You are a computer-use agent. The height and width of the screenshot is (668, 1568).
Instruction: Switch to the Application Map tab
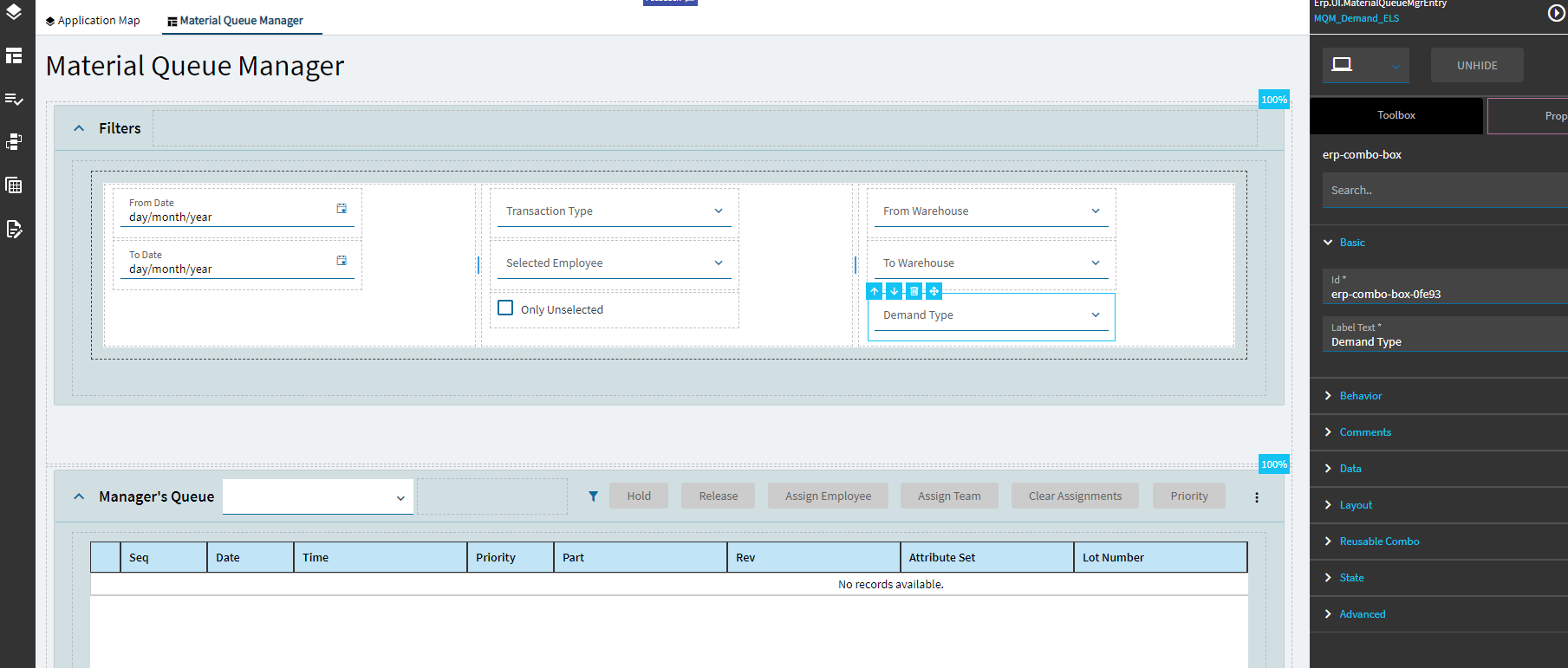click(x=93, y=21)
